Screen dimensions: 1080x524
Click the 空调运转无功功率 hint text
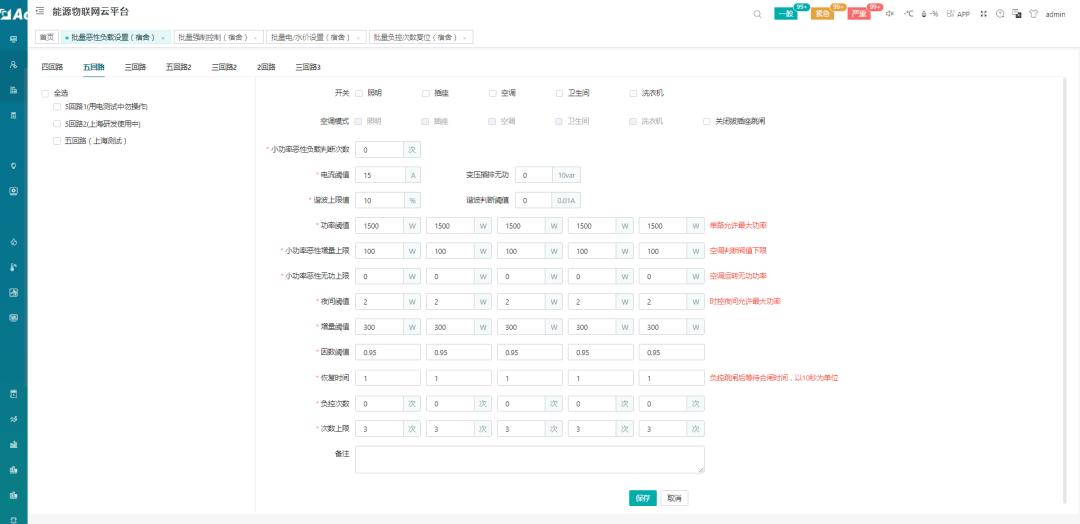(738, 276)
